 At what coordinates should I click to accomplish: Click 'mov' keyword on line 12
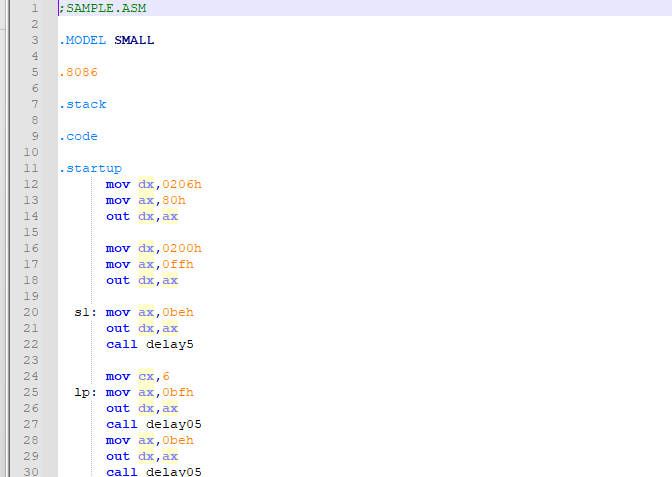(x=118, y=184)
